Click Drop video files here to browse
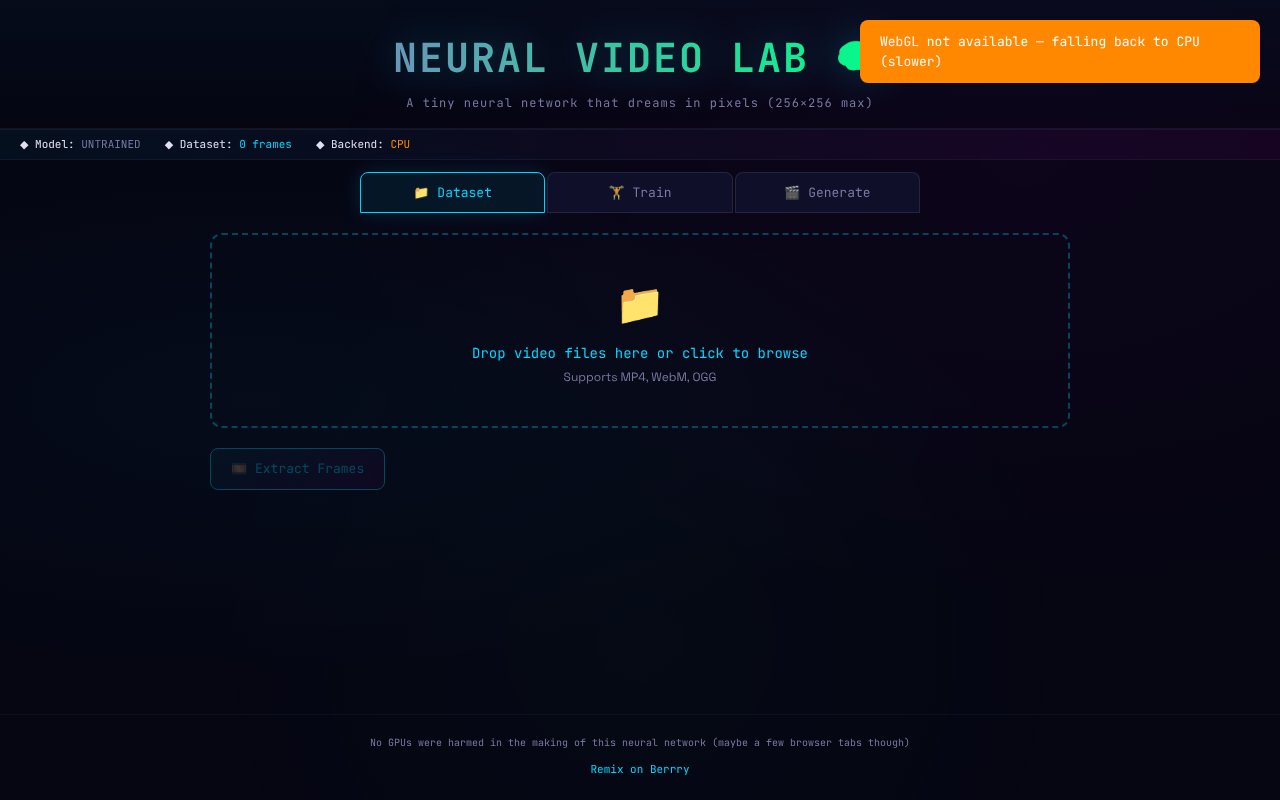 [639, 353]
